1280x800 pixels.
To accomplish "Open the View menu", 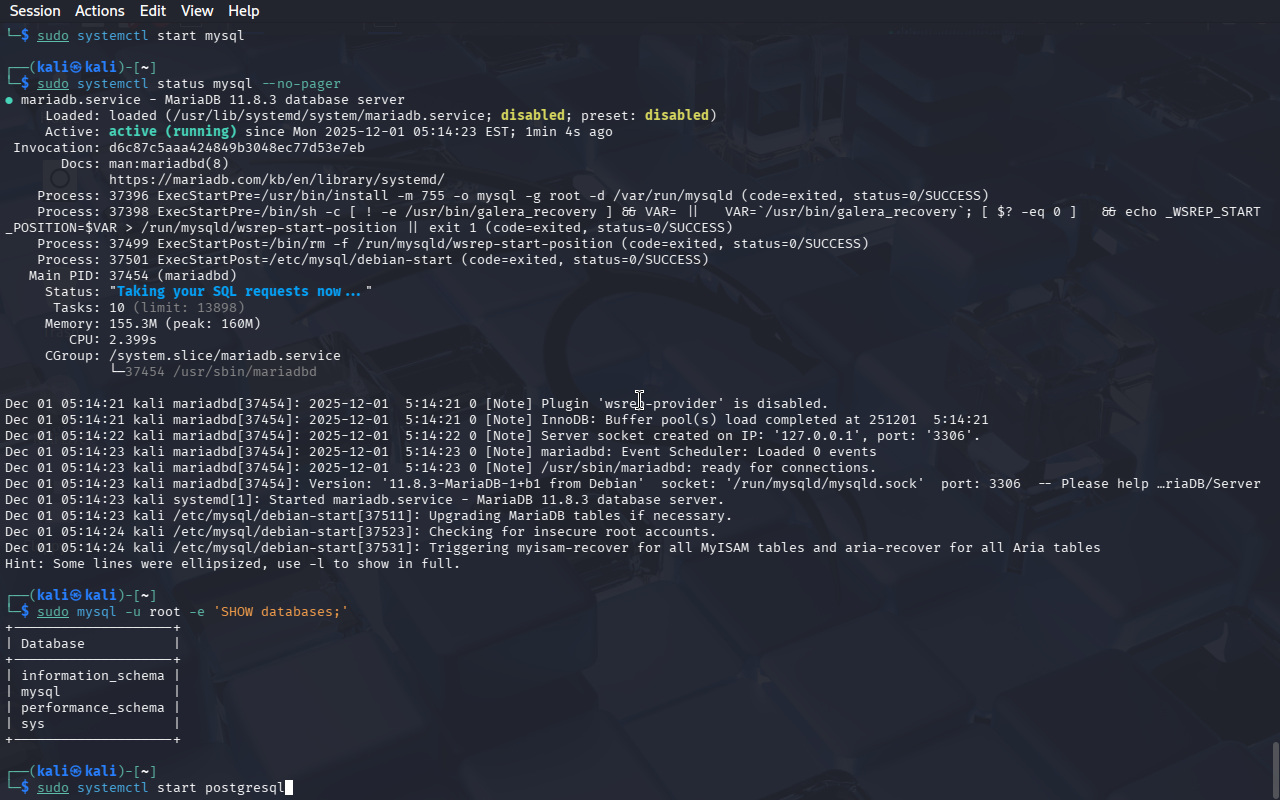I will (197, 11).
